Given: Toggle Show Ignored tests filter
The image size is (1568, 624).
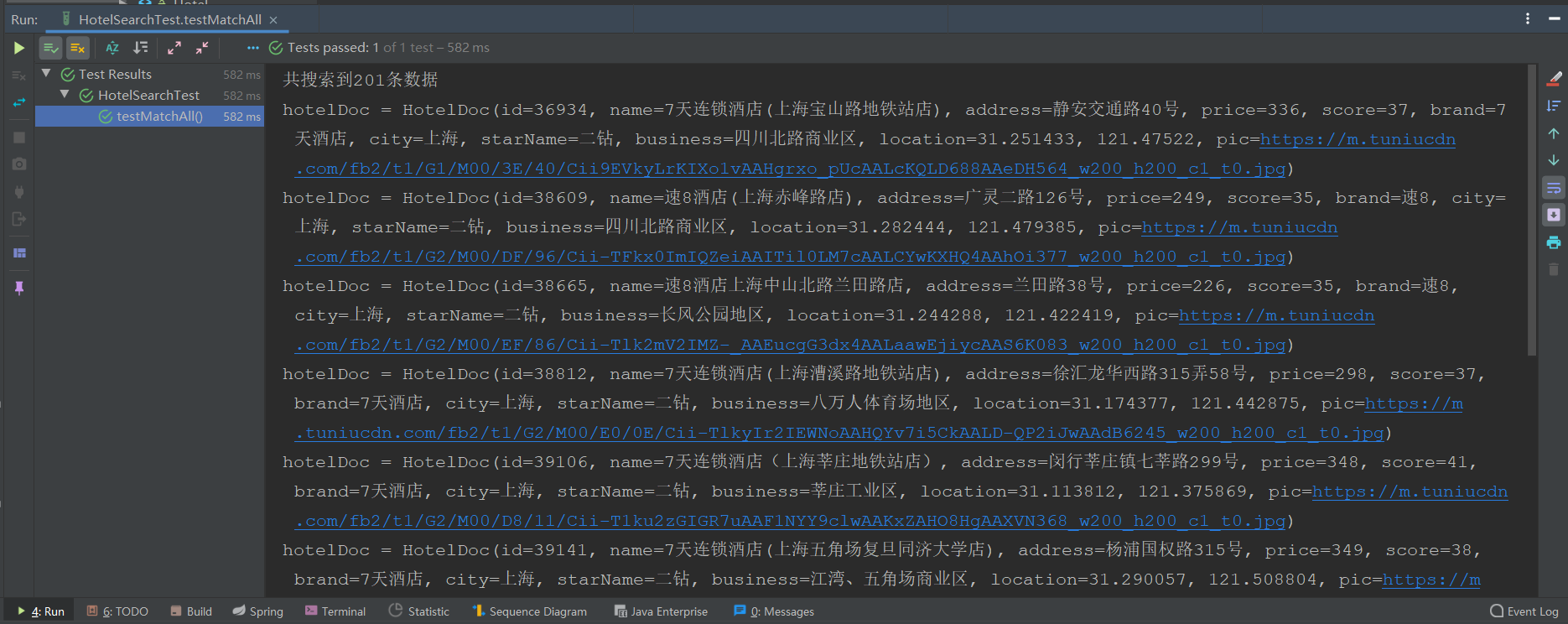Looking at the screenshot, I should tap(77, 48).
